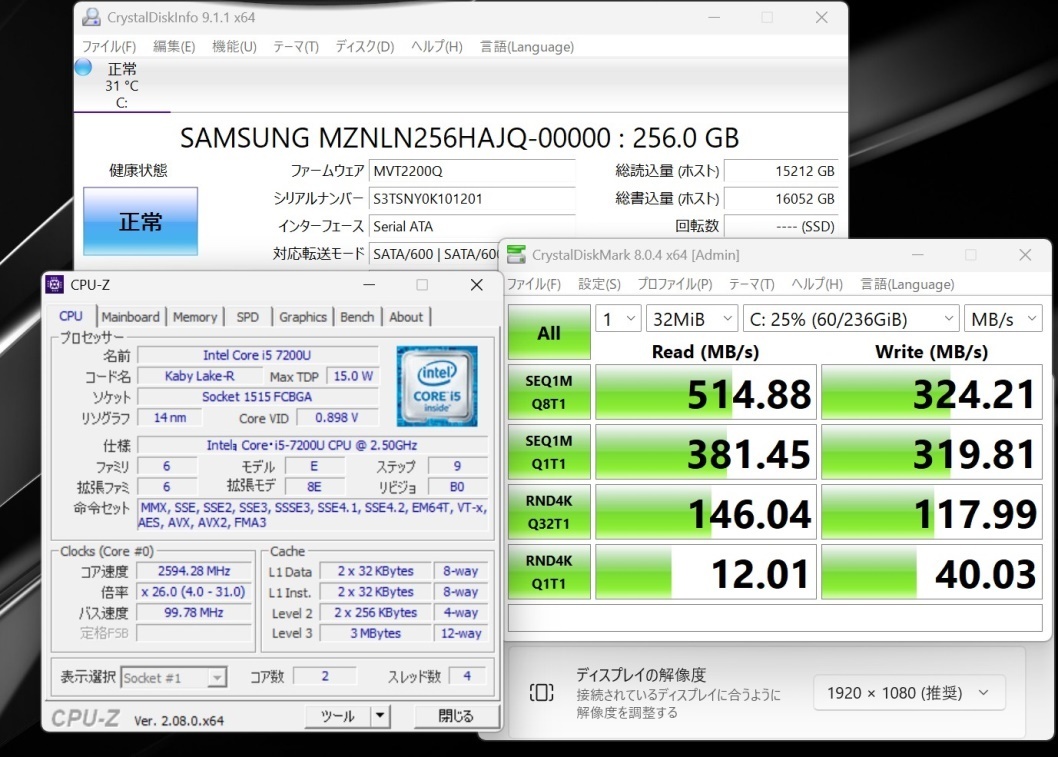Open ディスク(D) menu in CrystalDiskInfo

pos(365,47)
